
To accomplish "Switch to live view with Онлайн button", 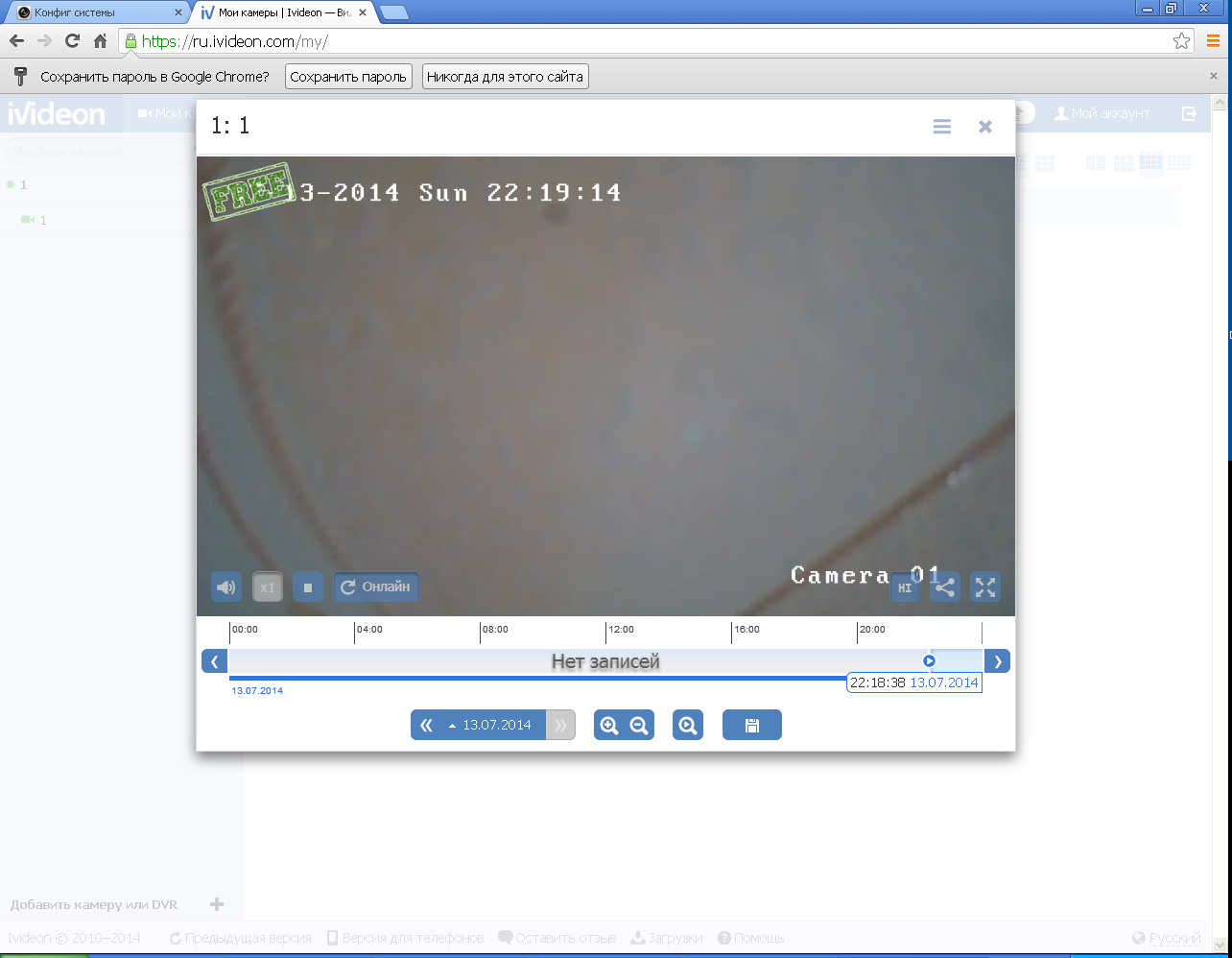I will click(x=376, y=587).
